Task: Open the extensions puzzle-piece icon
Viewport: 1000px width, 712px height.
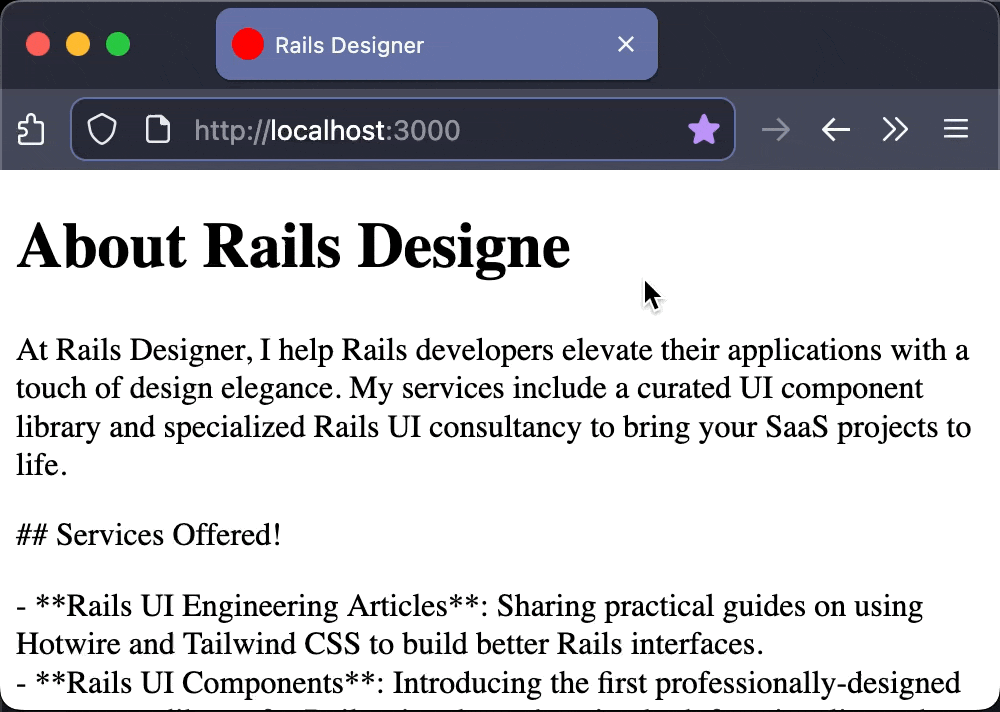Action: pyautogui.click(x=31, y=130)
